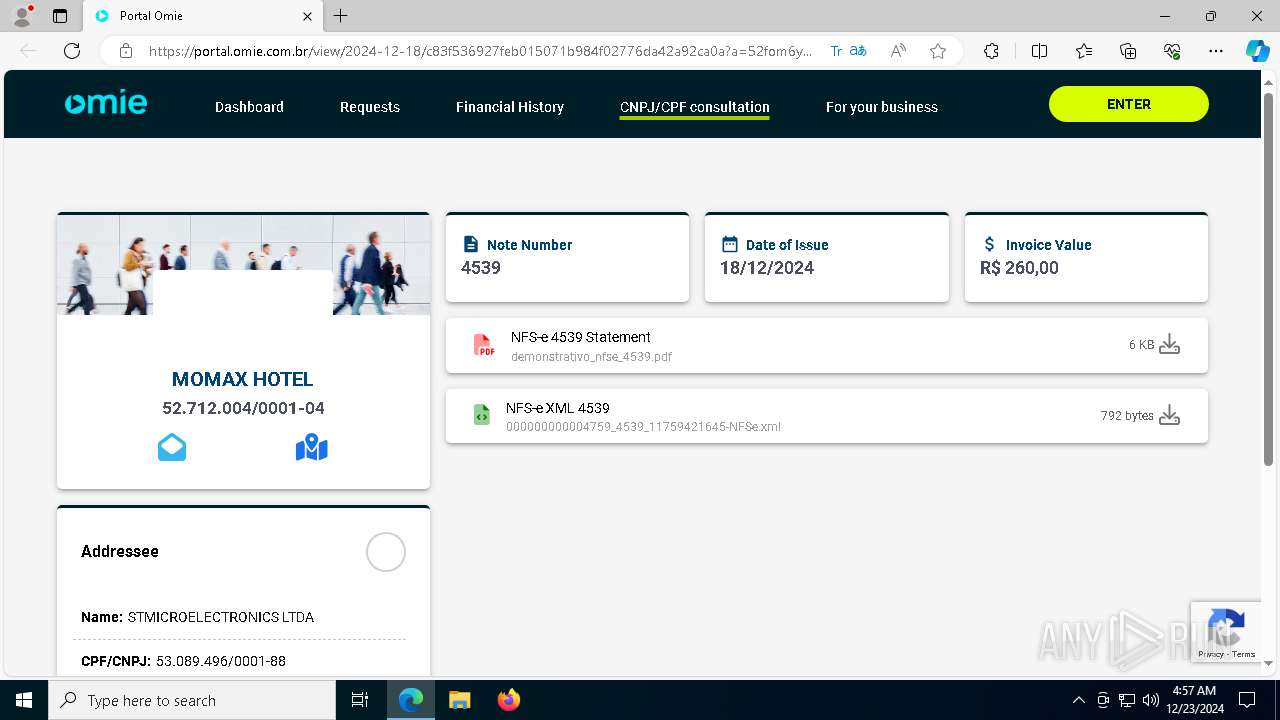The image size is (1280, 720).
Task: Click the Omie logo
Action: pyautogui.click(x=106, y=104)
